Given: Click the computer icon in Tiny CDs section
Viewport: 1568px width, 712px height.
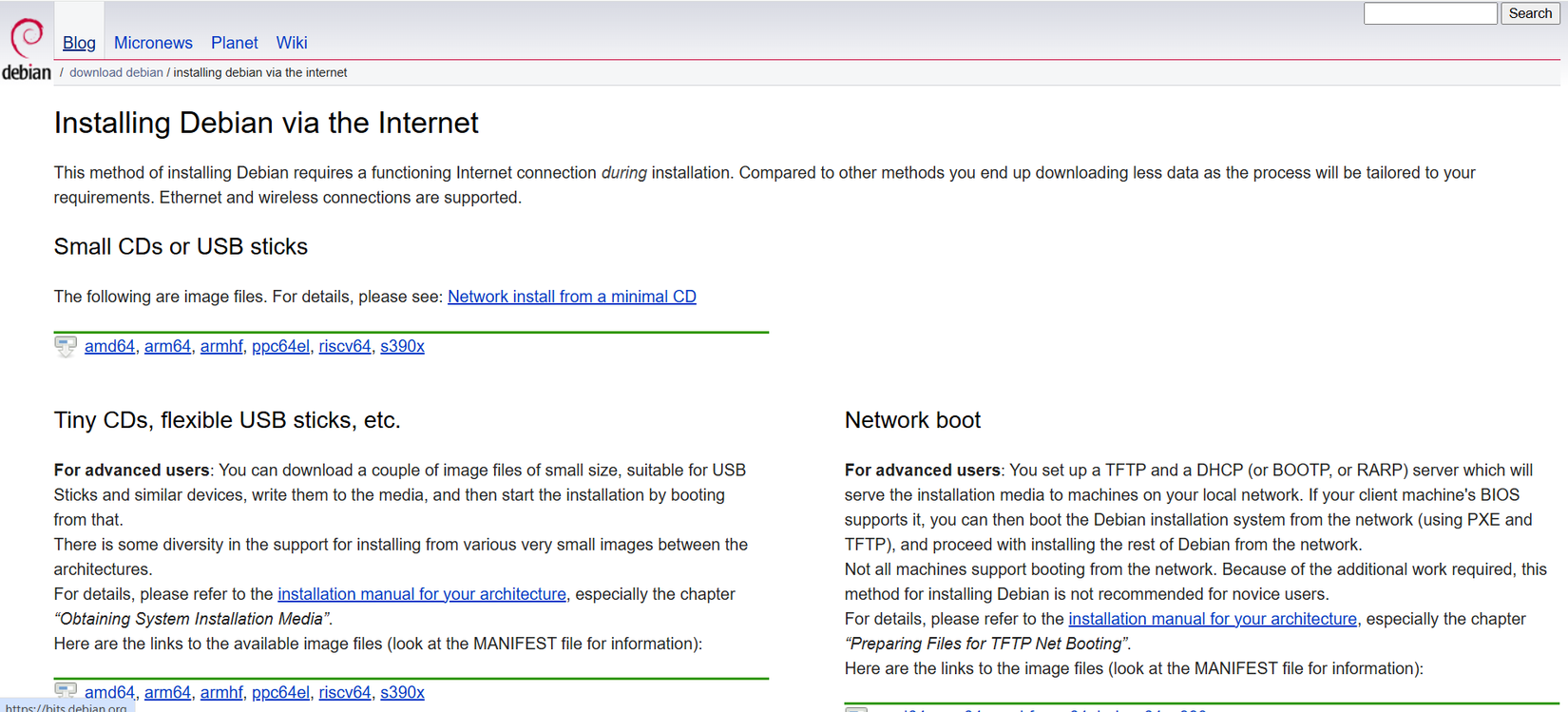Looking at the screenshot, I should coord(64,692).
